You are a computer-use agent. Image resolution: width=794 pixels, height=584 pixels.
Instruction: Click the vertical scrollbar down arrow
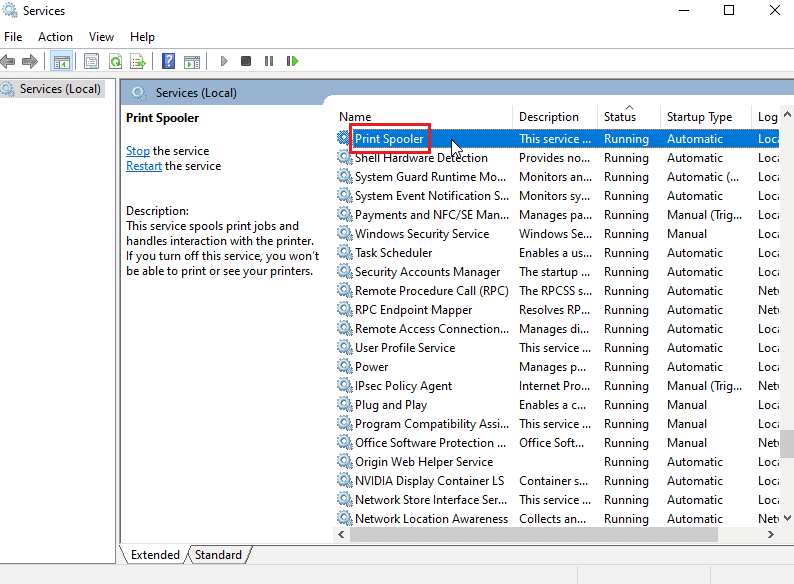[787, 518]
